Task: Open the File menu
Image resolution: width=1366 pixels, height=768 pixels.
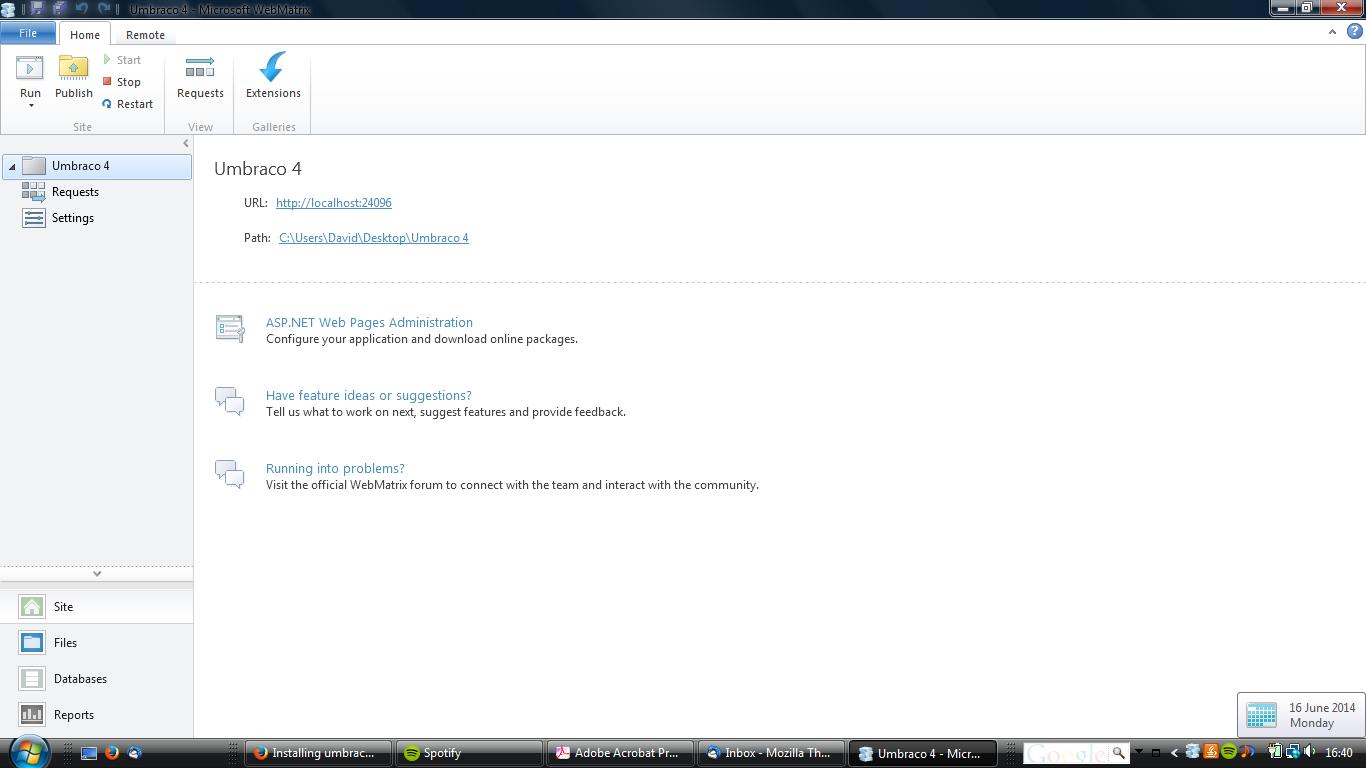Action: (x=28, y=33)
